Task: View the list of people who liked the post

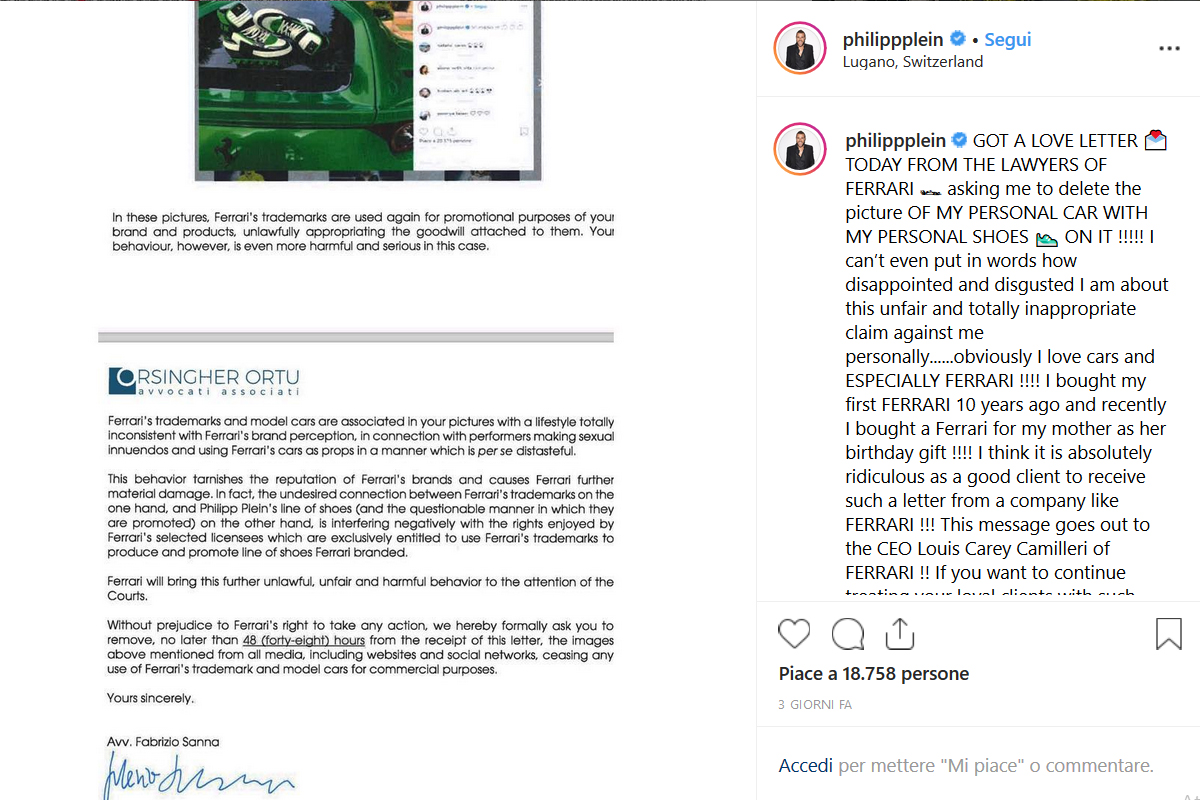Action: click(874, 674)
